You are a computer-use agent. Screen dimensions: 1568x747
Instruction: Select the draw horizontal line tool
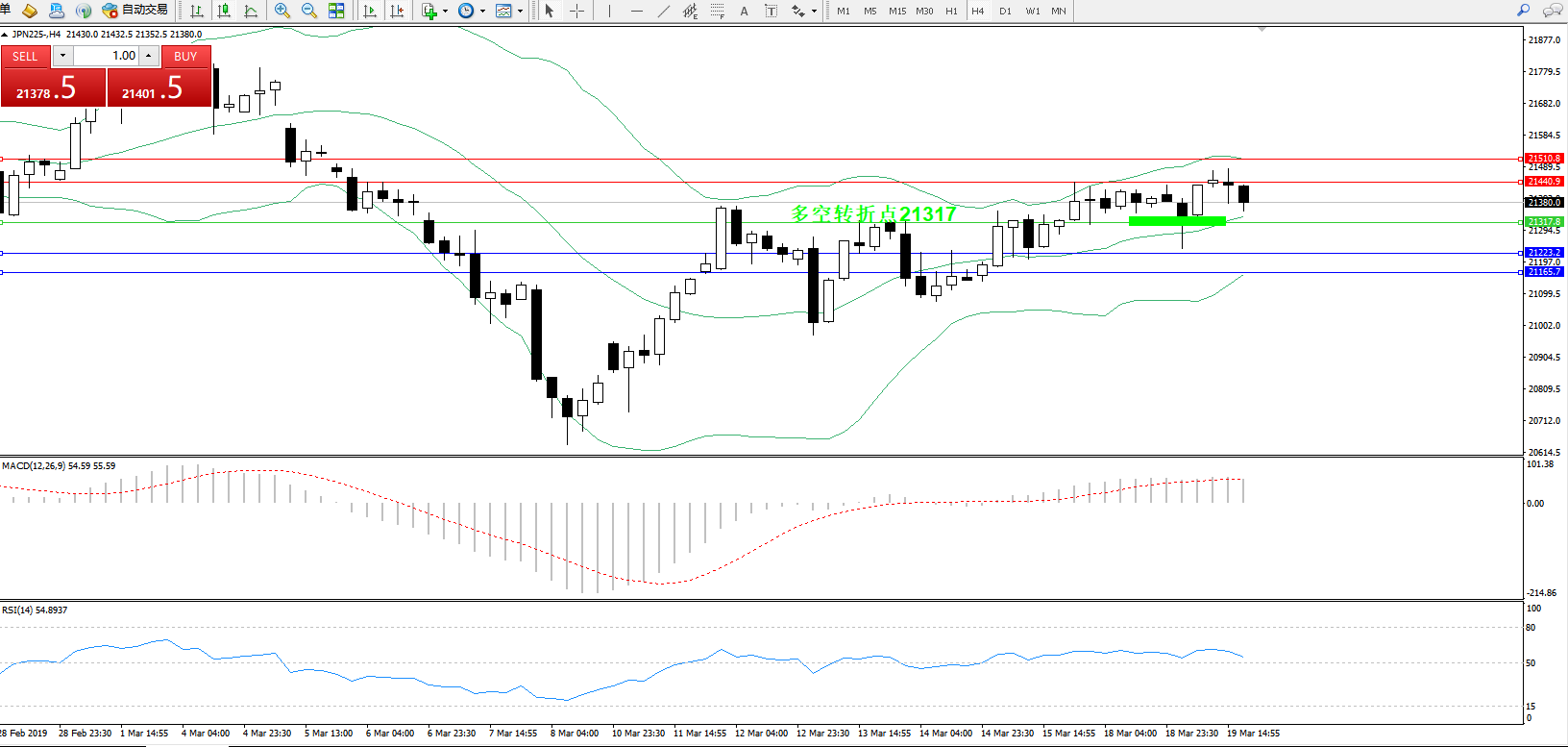[636, 11]
